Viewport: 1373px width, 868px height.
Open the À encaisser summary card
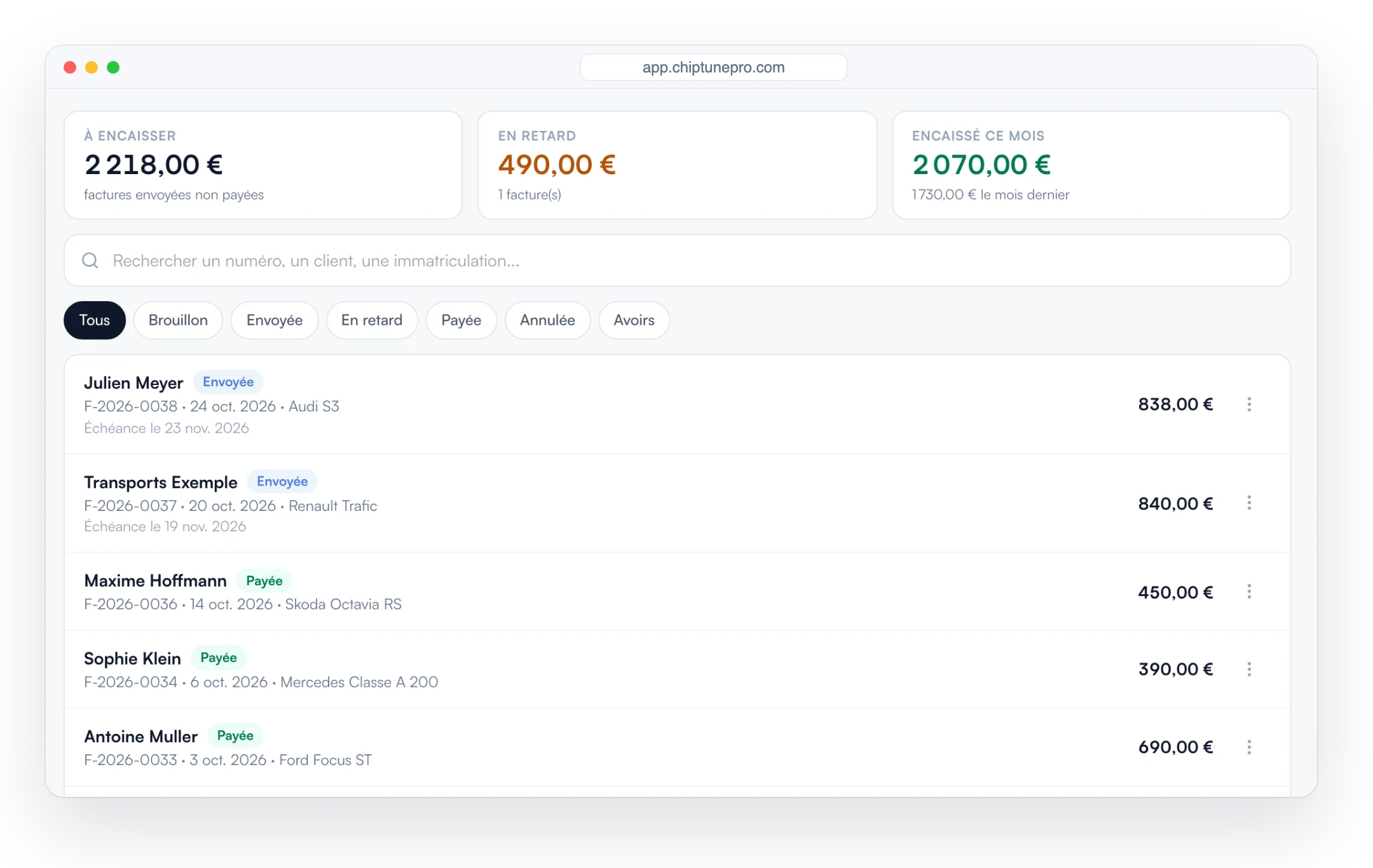click(x=263, y=165)
